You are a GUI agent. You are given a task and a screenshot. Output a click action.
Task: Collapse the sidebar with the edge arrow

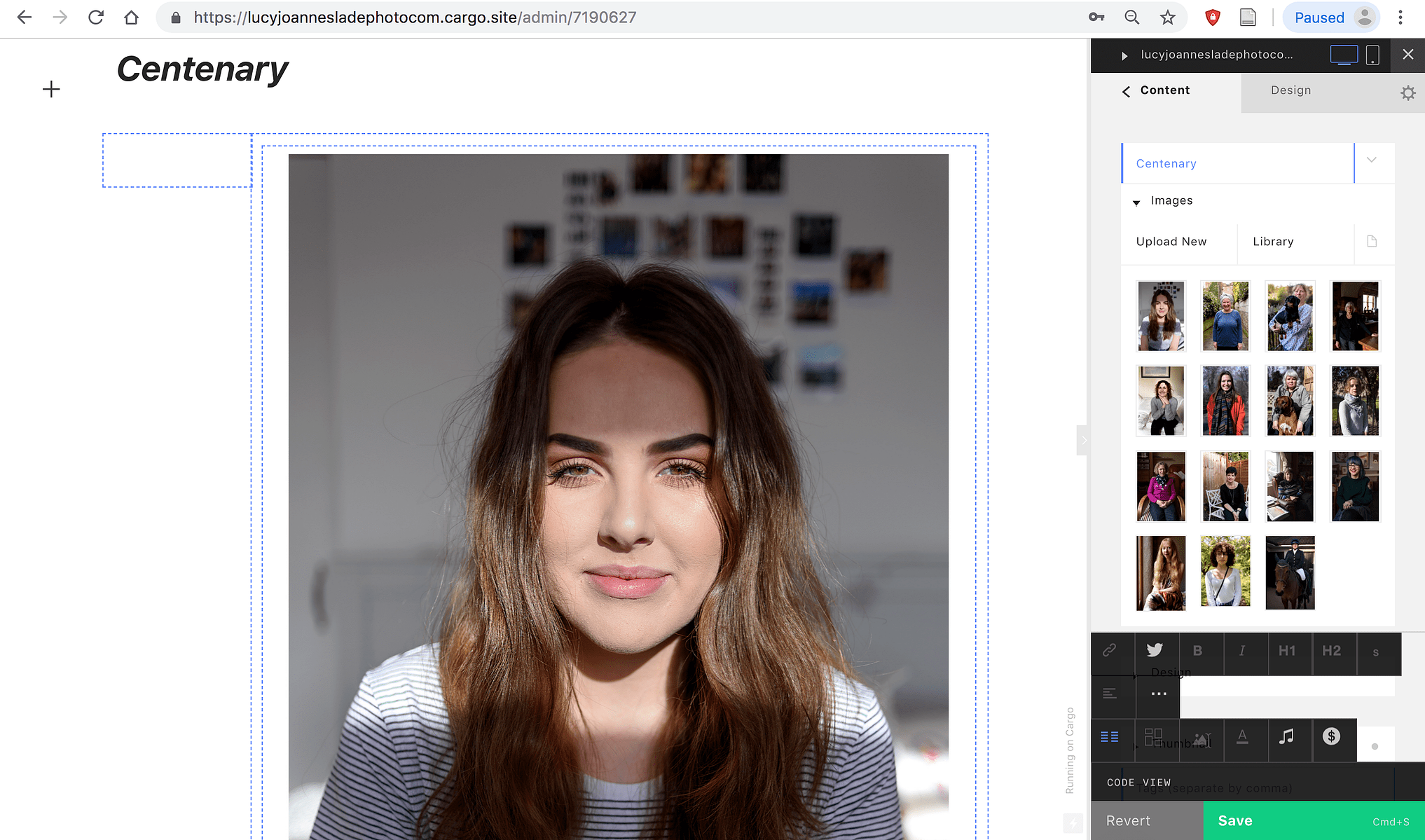point(1083,441)
